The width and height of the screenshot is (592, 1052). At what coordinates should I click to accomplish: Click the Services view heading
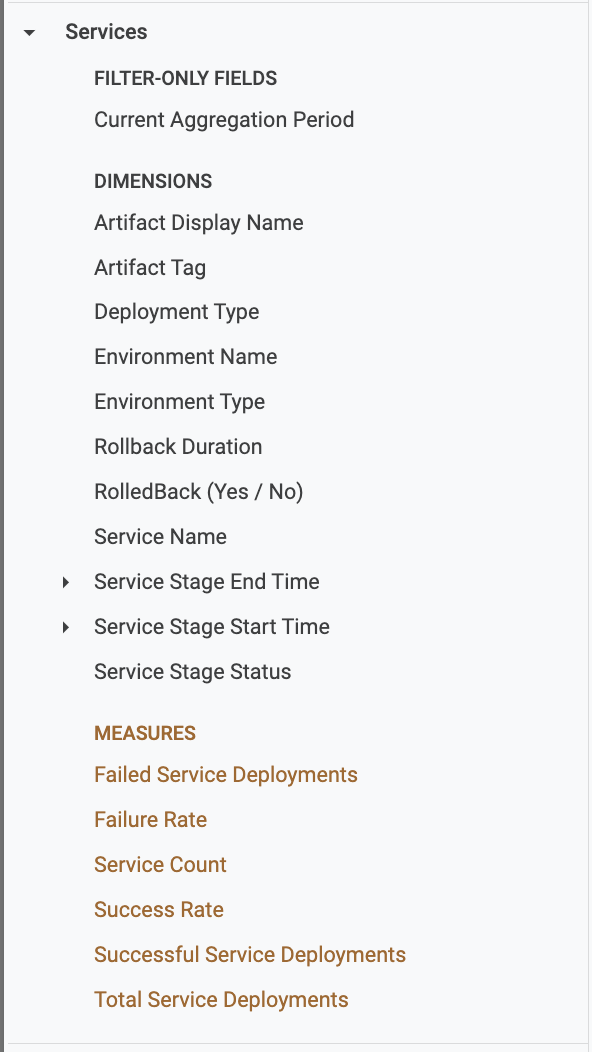pyautogui.click(x=106, y=32)
